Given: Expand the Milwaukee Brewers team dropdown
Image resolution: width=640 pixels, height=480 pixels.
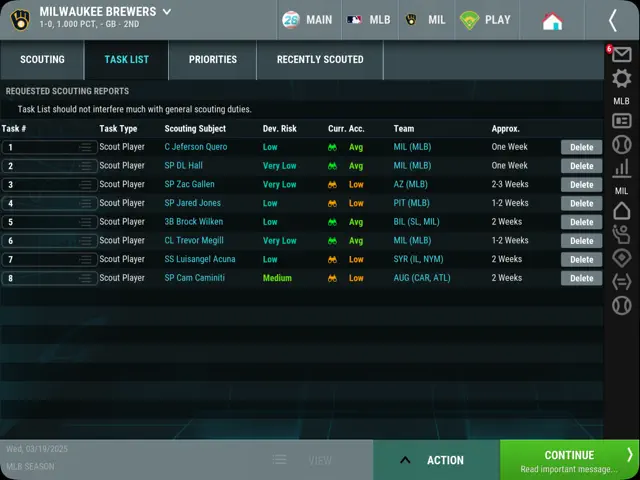Looking at the screenshot, I should [x=167, y=11].
